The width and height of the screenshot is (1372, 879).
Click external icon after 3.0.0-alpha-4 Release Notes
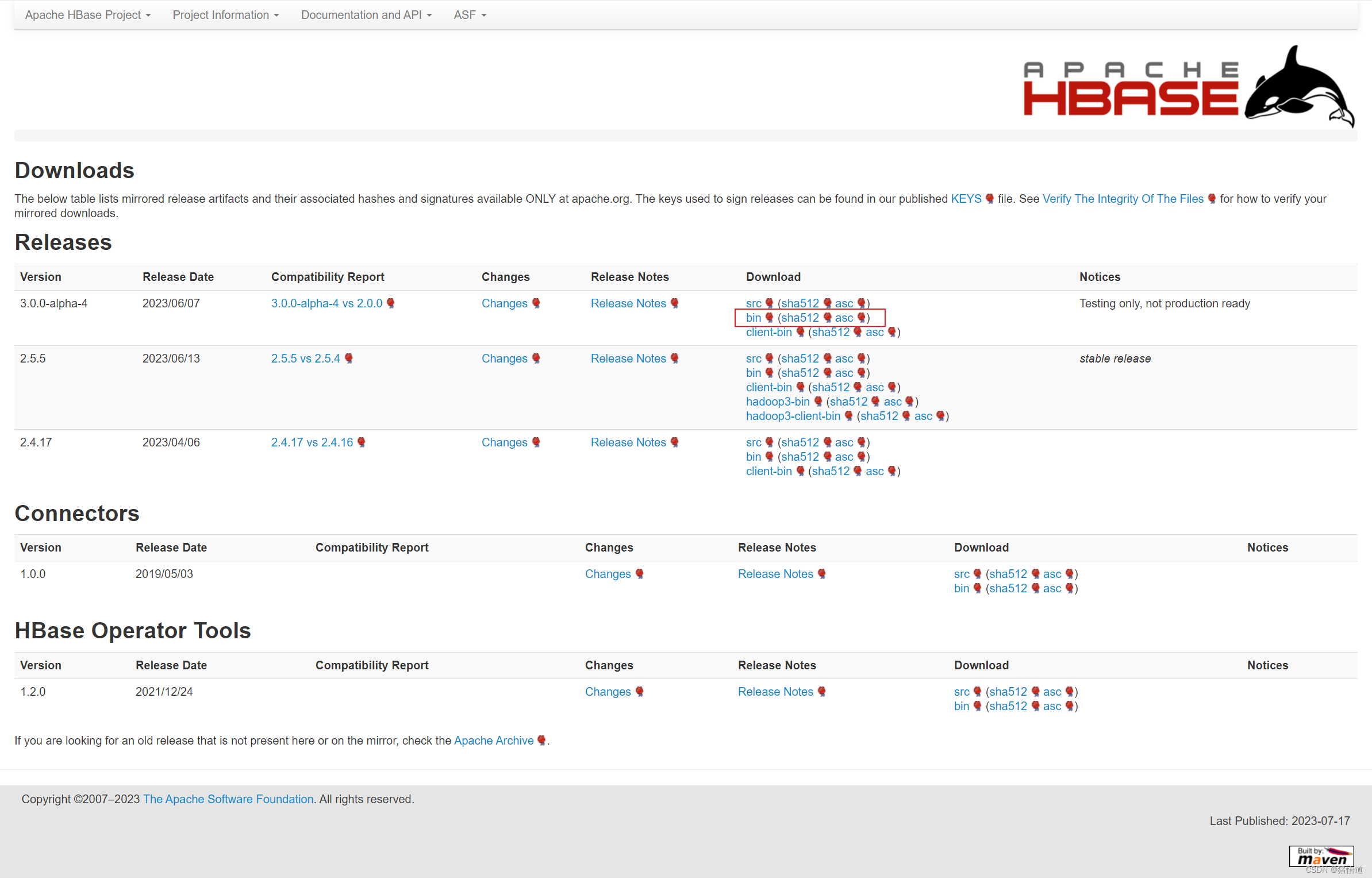click(675, 303)
